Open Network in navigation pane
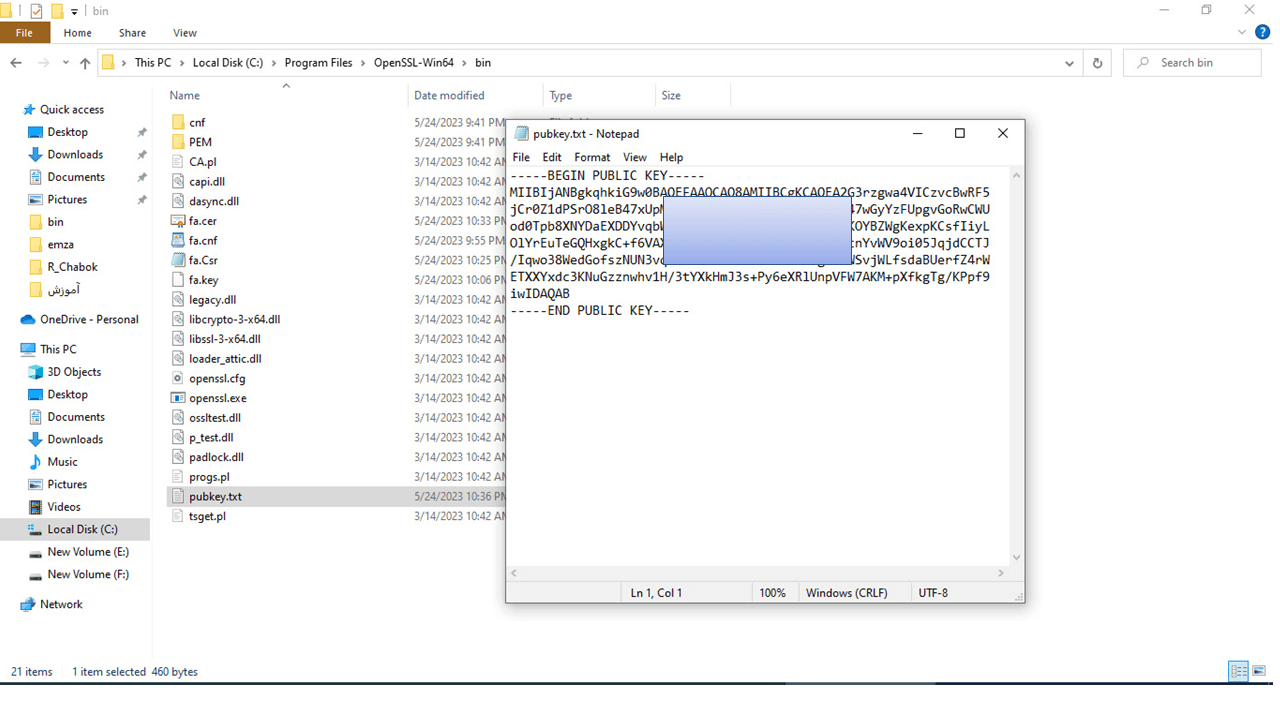 [x=61, y=604]
